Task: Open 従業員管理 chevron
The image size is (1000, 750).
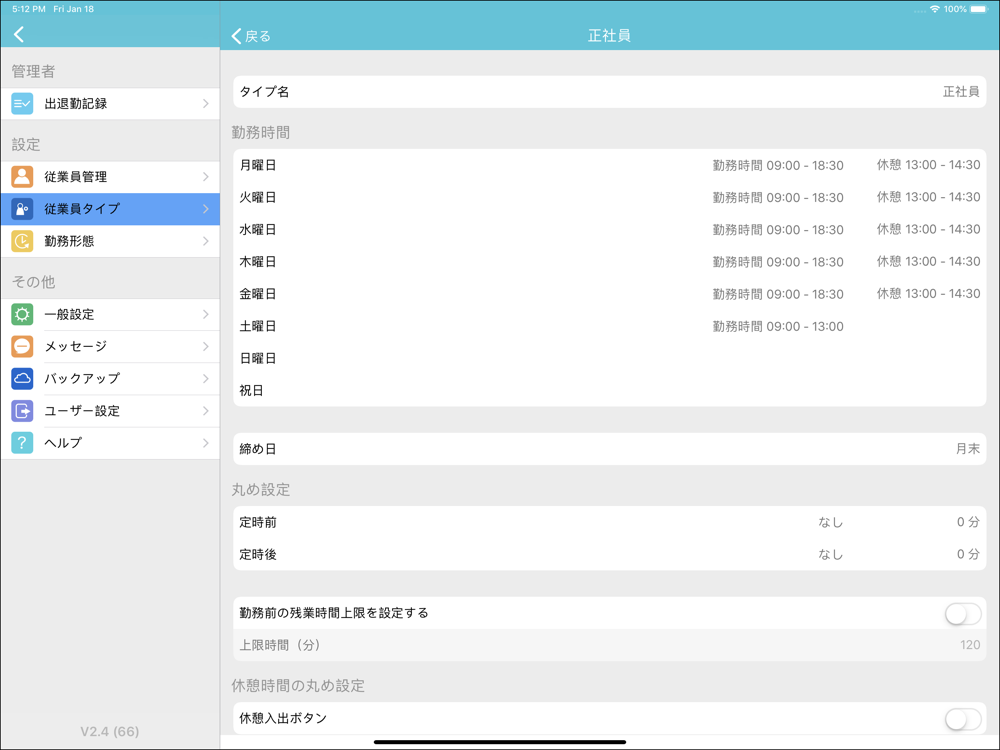Action: (205, 177)
